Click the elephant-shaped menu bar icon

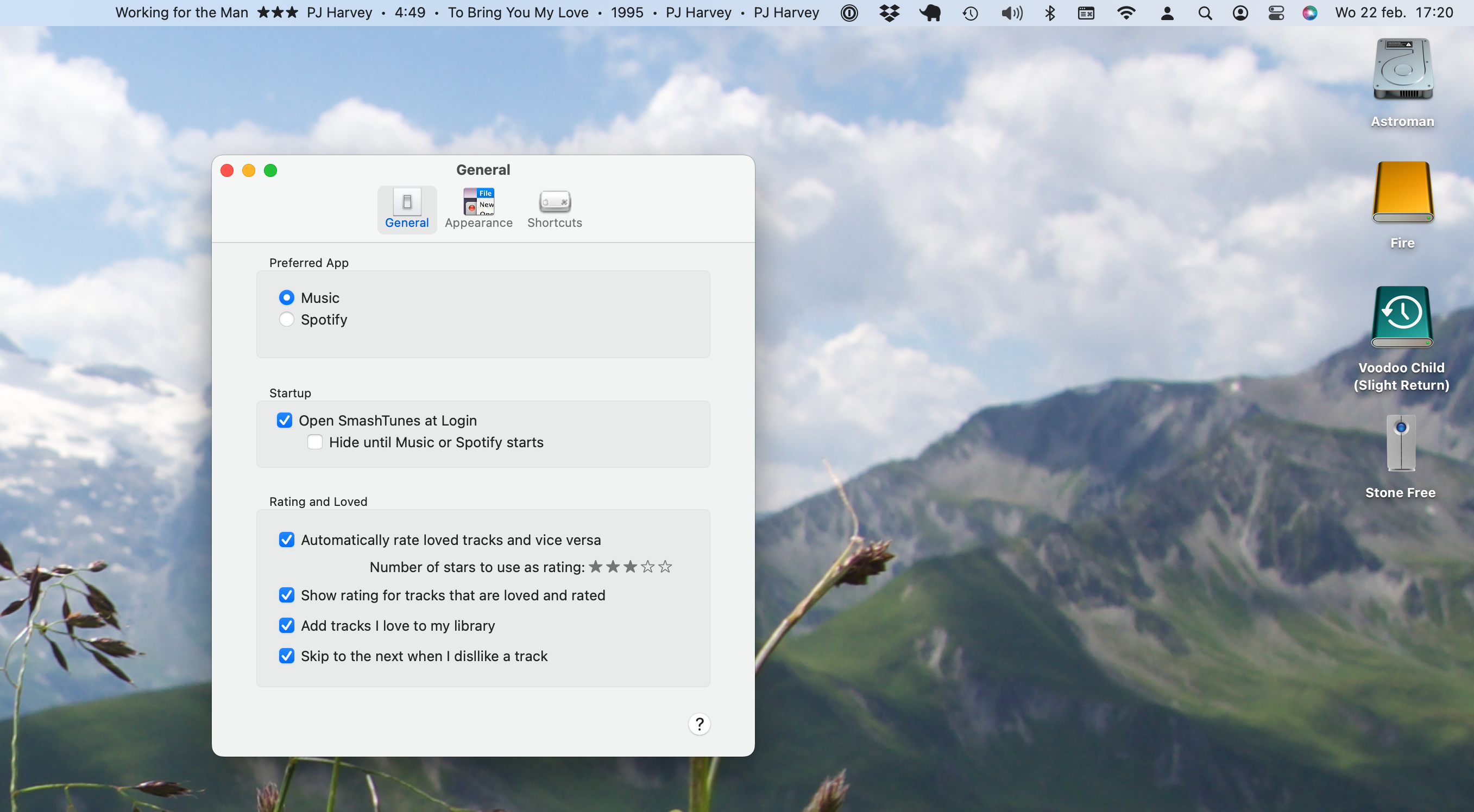click(930, 12)
